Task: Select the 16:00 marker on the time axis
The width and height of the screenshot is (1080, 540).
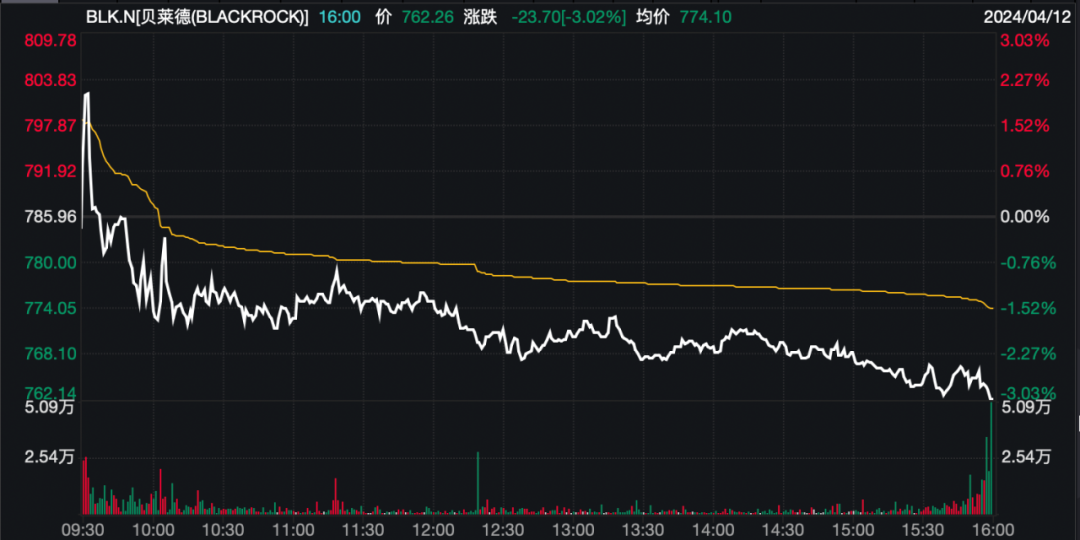Action: [989, 528]
